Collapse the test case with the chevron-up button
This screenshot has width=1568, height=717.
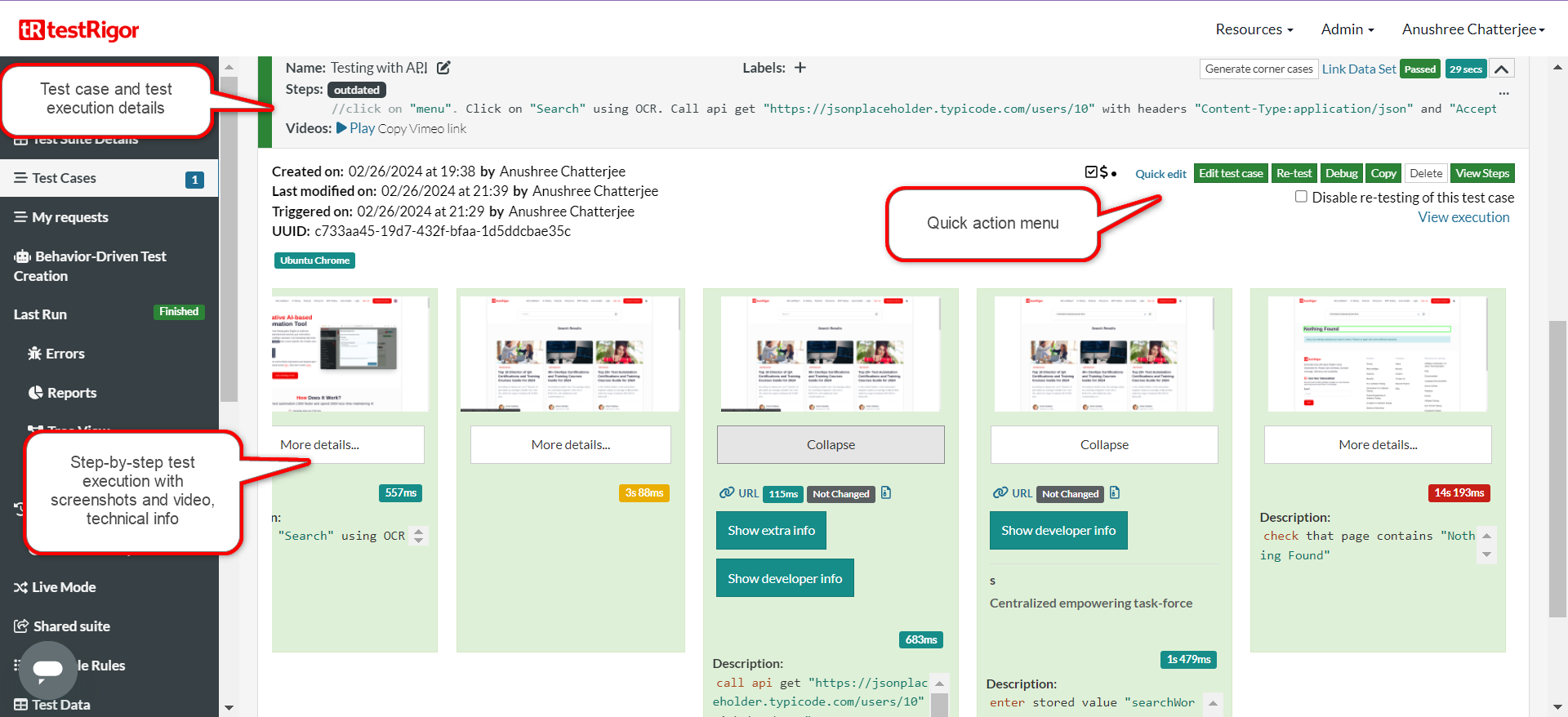tap(1501, 69)
